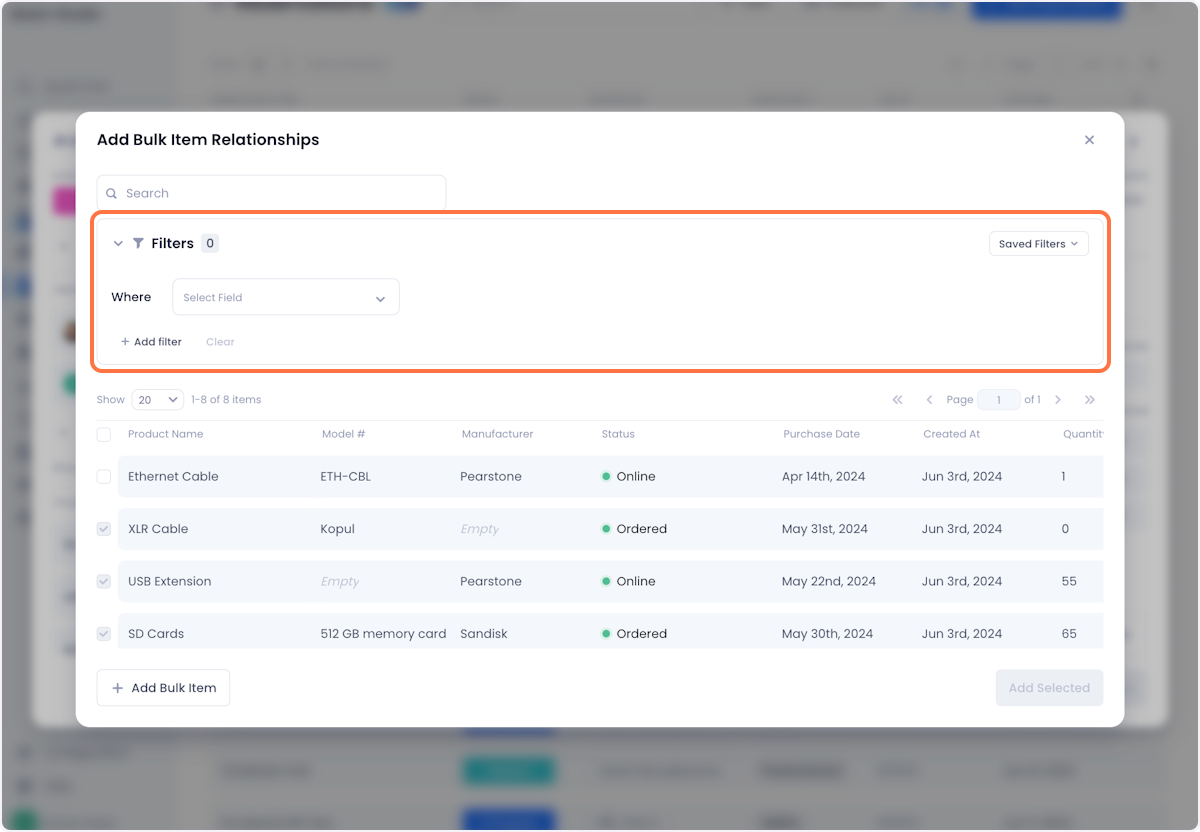Toggle the select-all header checkbox
This screenshot has height=832, width=1200.
[104, 434]
